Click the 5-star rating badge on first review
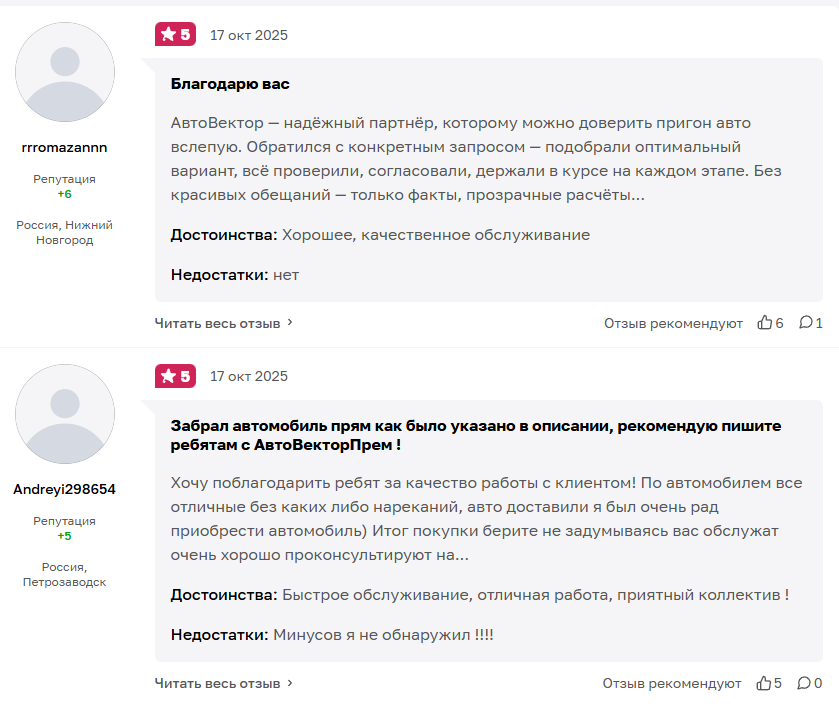Screen dimensions: 839x706 [x=175, y=35]
